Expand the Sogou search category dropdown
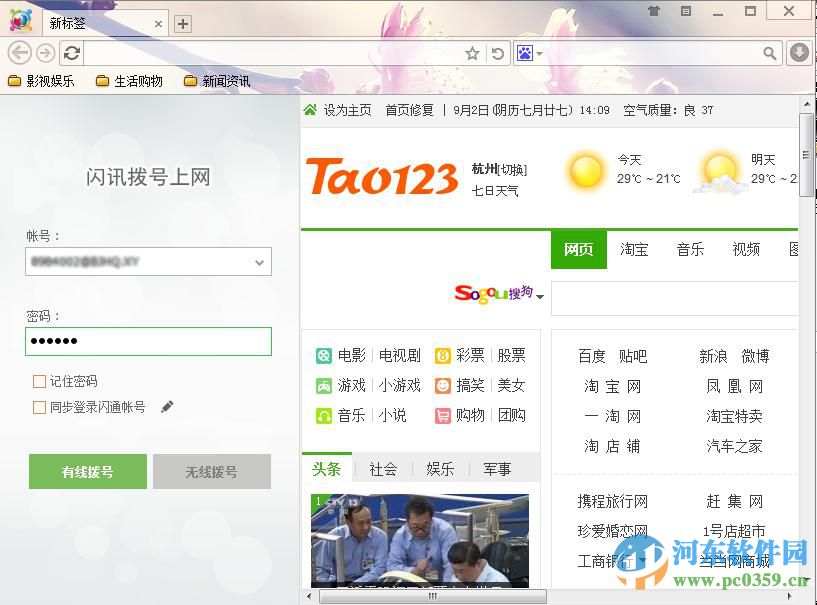817x605 pixels. pos(540,298)
